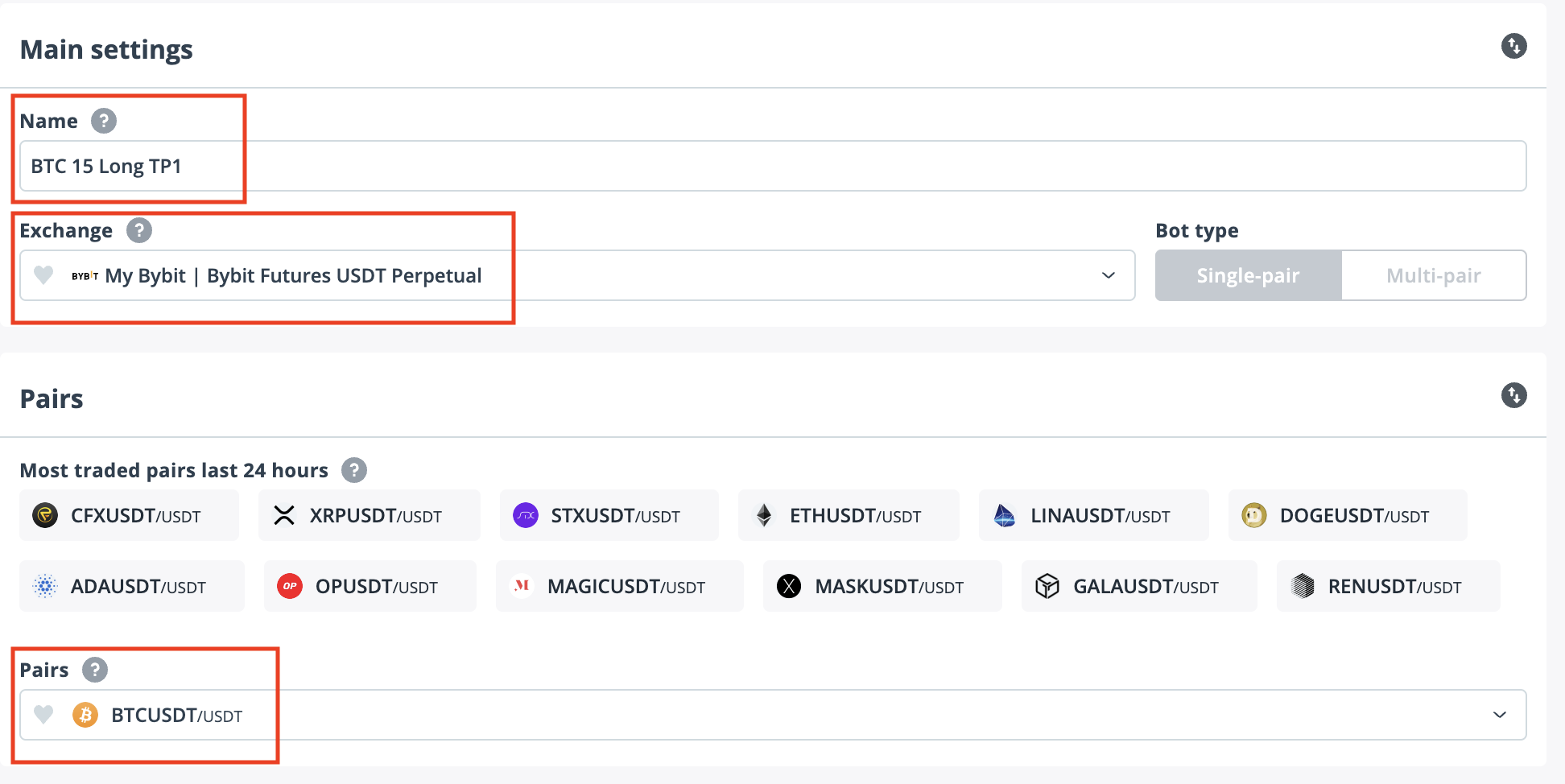Click the Name help question mark icon
Image resolution: width=1565 pixels, height=784 pixels.
click(104, 121)
